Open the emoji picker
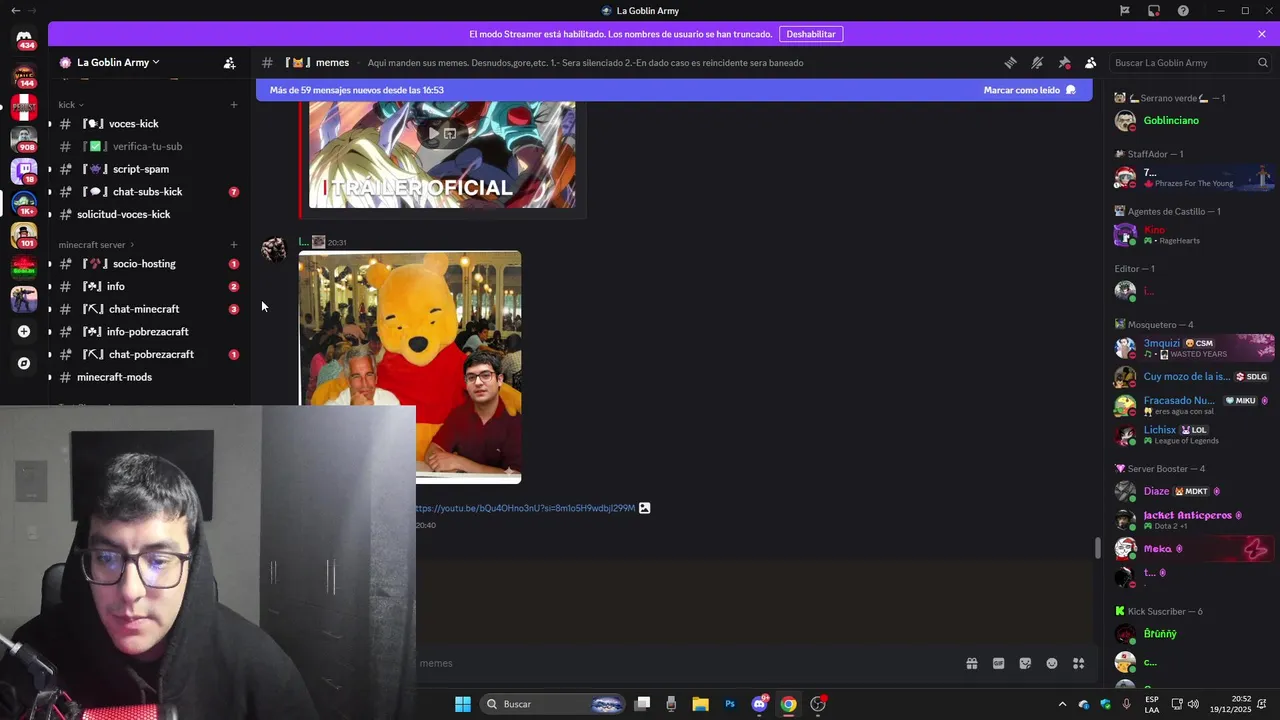 pyautogui.click(x=1052, y=663)
